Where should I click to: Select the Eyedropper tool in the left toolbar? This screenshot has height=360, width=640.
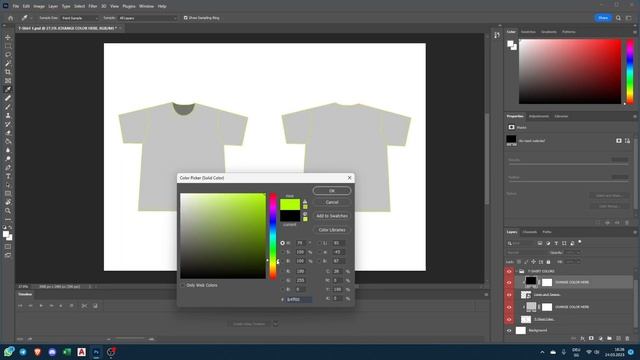pyautogui.click(x=8, y=89)
